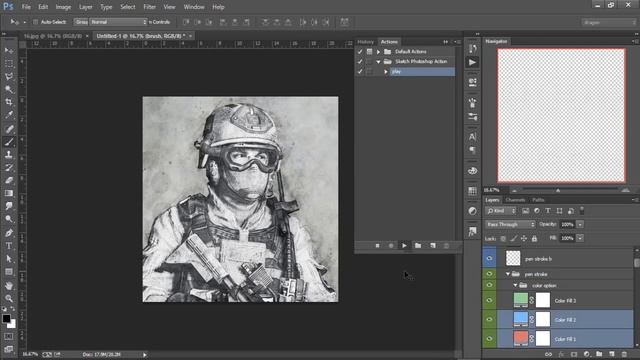Select the Eraser tool

point(9,180)
